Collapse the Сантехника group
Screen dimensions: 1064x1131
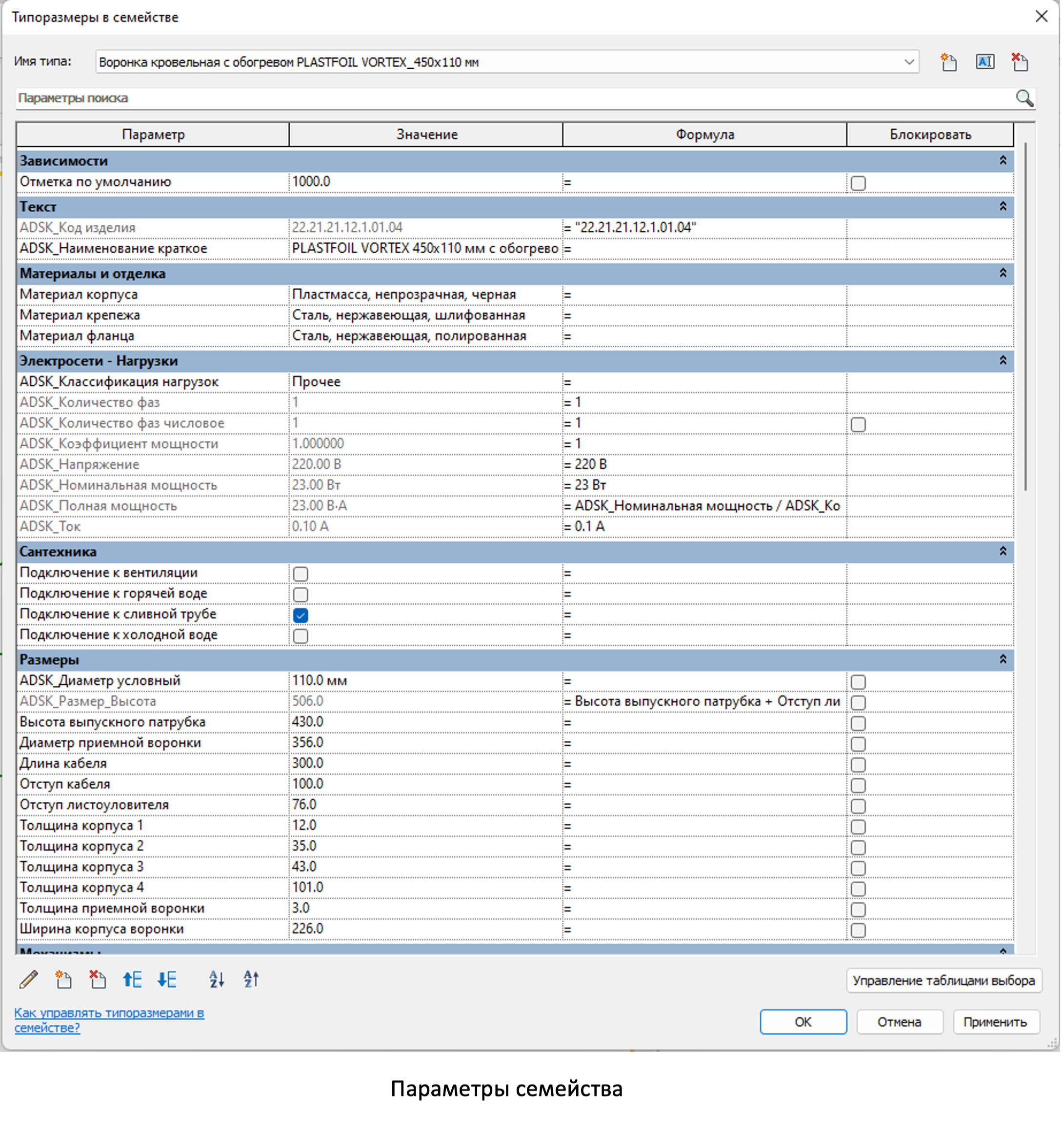[x=1003, y=551]
